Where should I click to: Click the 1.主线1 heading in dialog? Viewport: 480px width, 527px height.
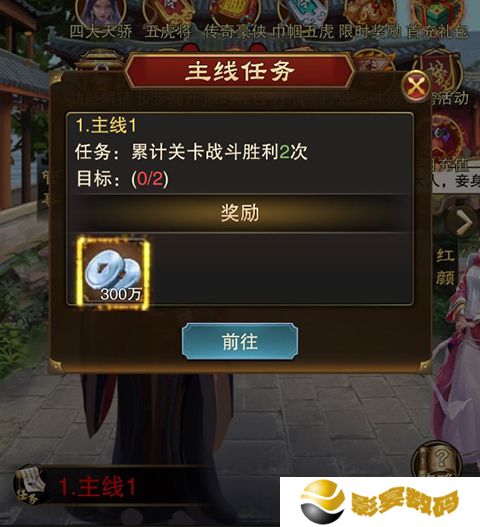point(106,126)
